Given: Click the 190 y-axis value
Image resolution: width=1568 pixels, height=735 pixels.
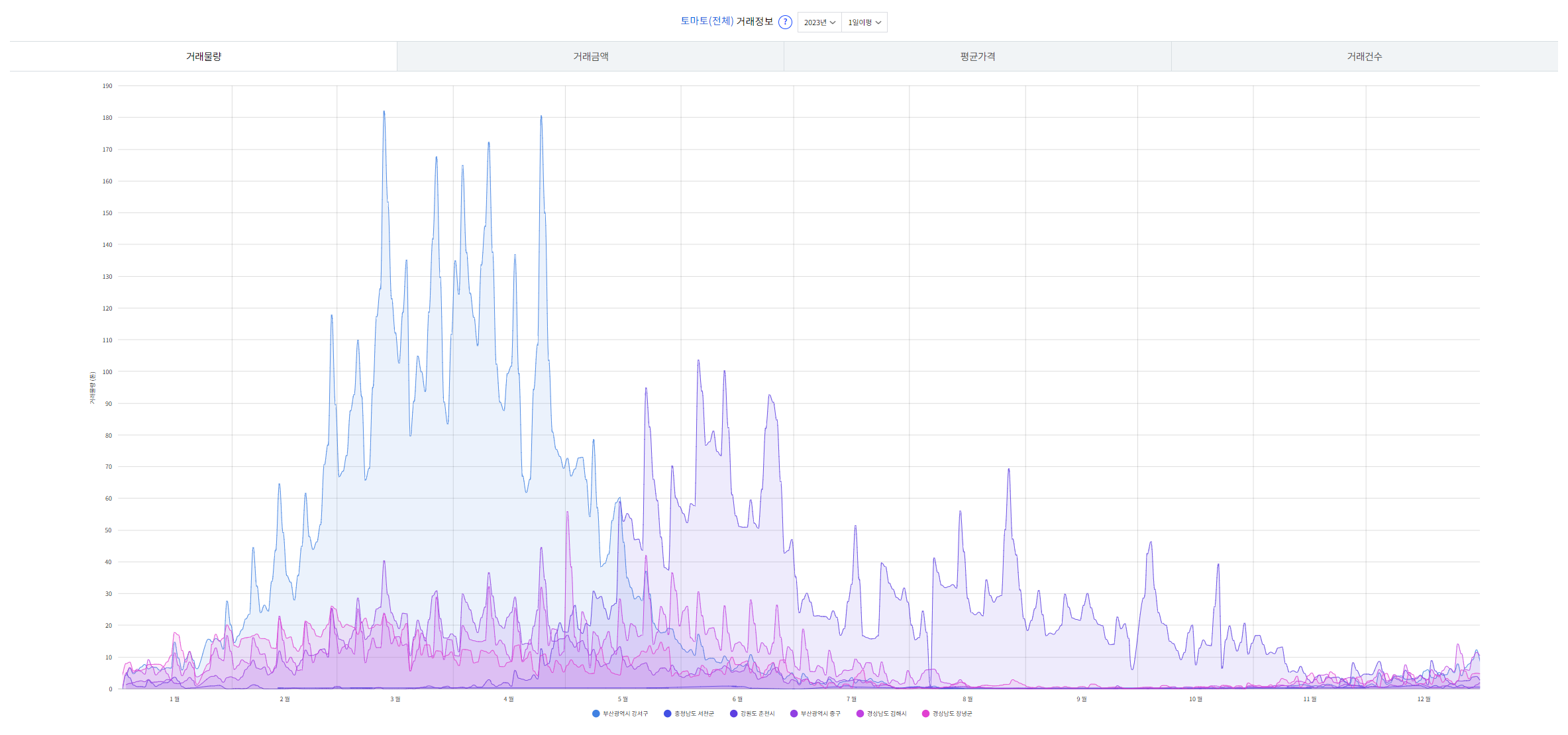Looking at the screenshot, I should click(107, 86).
